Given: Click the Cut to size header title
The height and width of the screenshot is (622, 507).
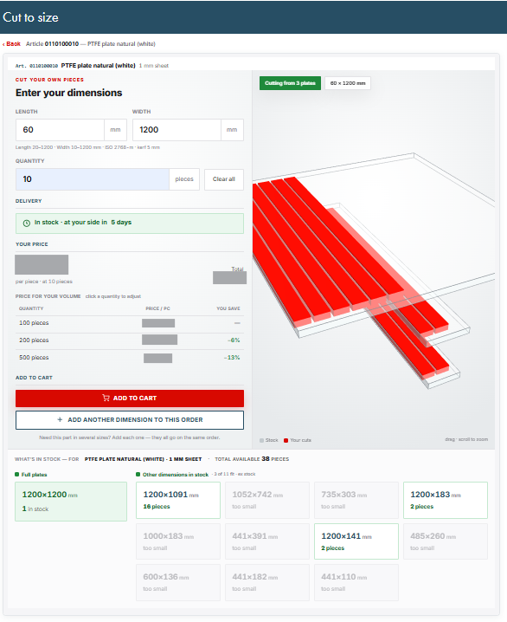Looking at the screenshot, I should pyautogui.click(x=31, y=17).
